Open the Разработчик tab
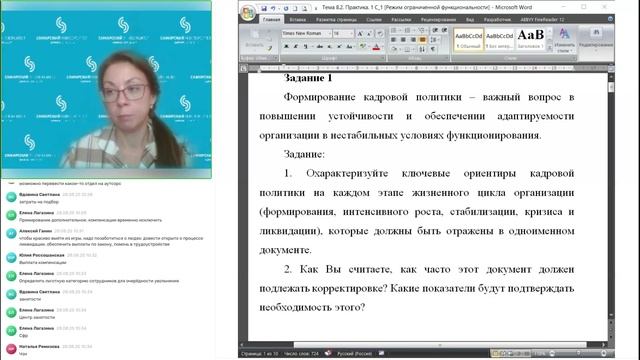Image resolution: width=640 pixels, height=360 pixels. [x=497, y=20]
